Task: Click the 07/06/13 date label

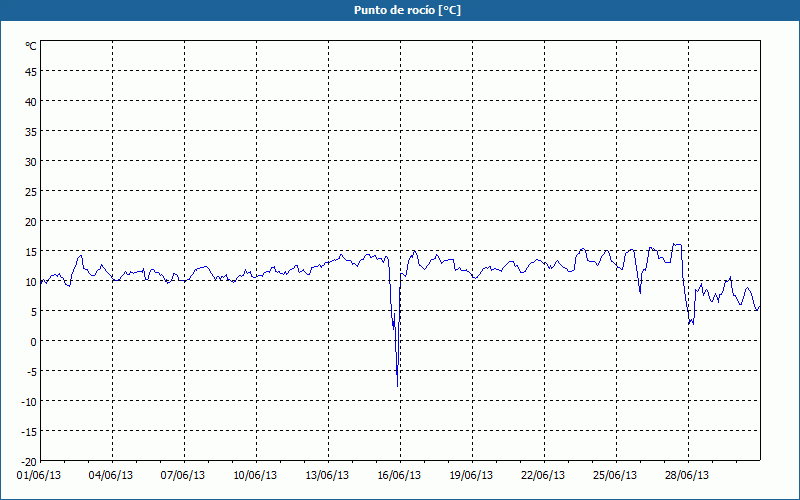Action: tap(183, 476)
